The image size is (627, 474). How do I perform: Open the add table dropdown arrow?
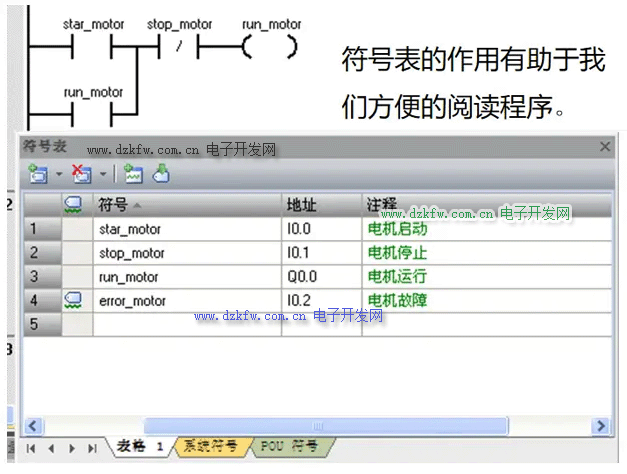coord(58,174)
